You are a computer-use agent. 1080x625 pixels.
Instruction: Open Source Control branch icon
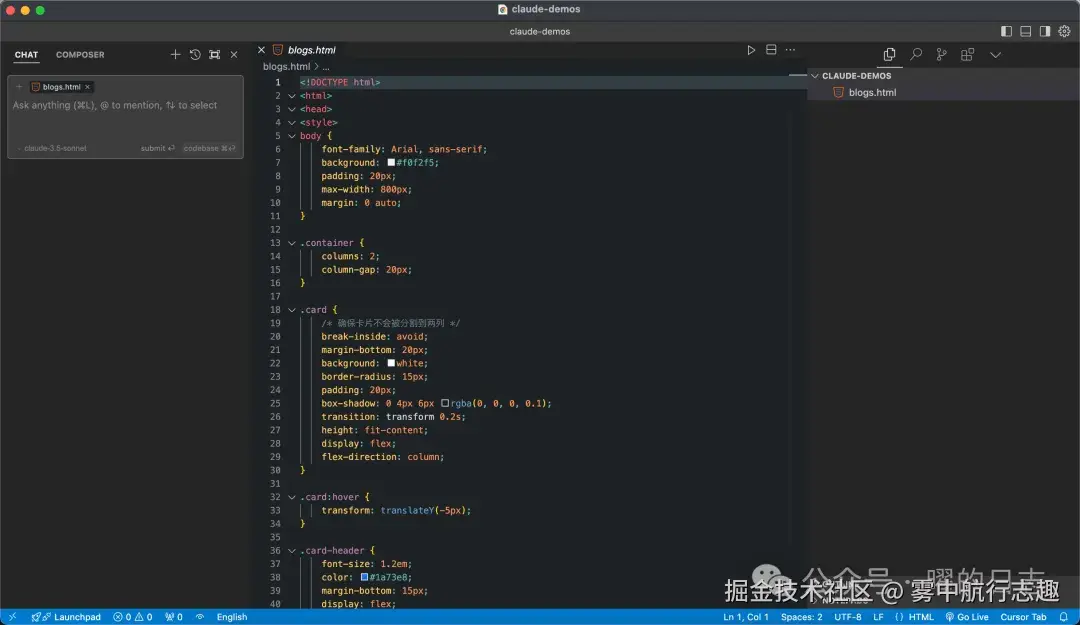pyautogui.click(x=941, y=54)
